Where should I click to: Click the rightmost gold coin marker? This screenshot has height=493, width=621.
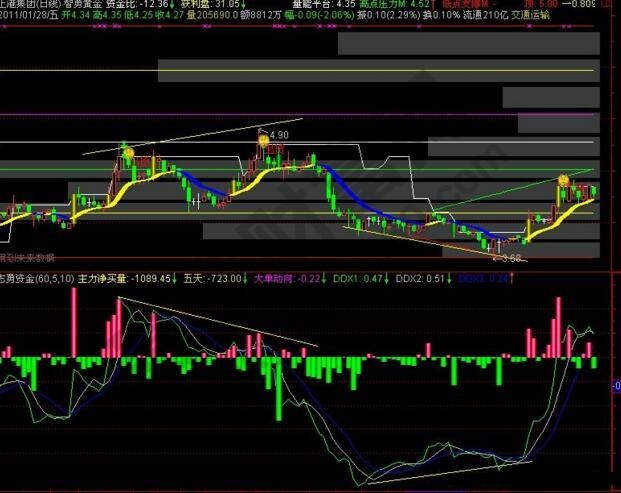click(x=563, y=181)
